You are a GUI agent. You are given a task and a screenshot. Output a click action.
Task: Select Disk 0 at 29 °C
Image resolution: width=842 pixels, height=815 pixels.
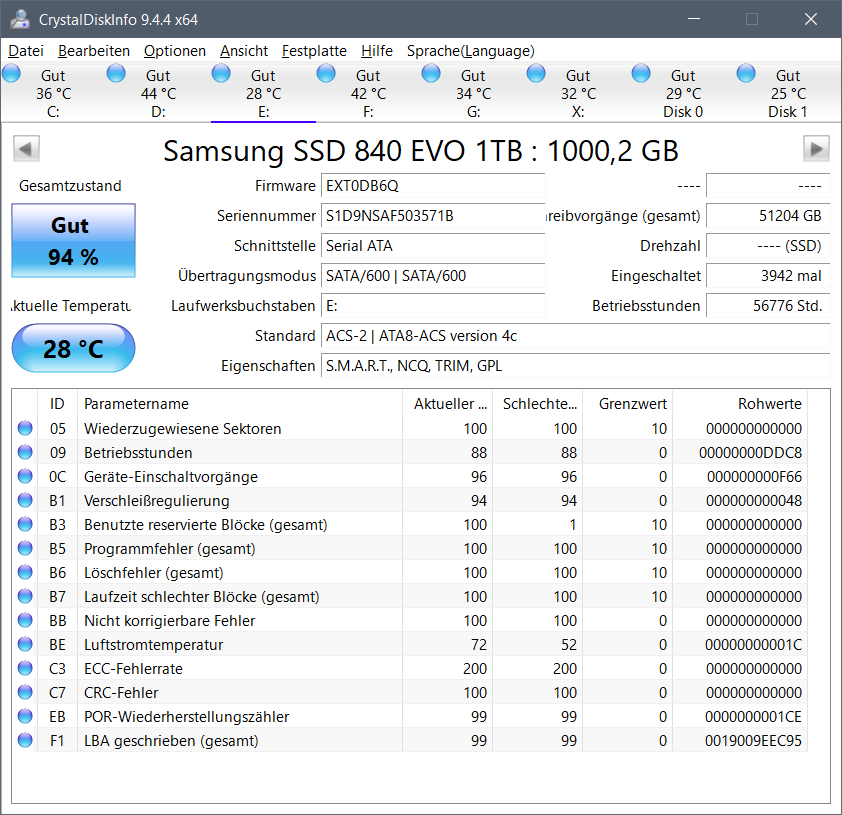683,93
